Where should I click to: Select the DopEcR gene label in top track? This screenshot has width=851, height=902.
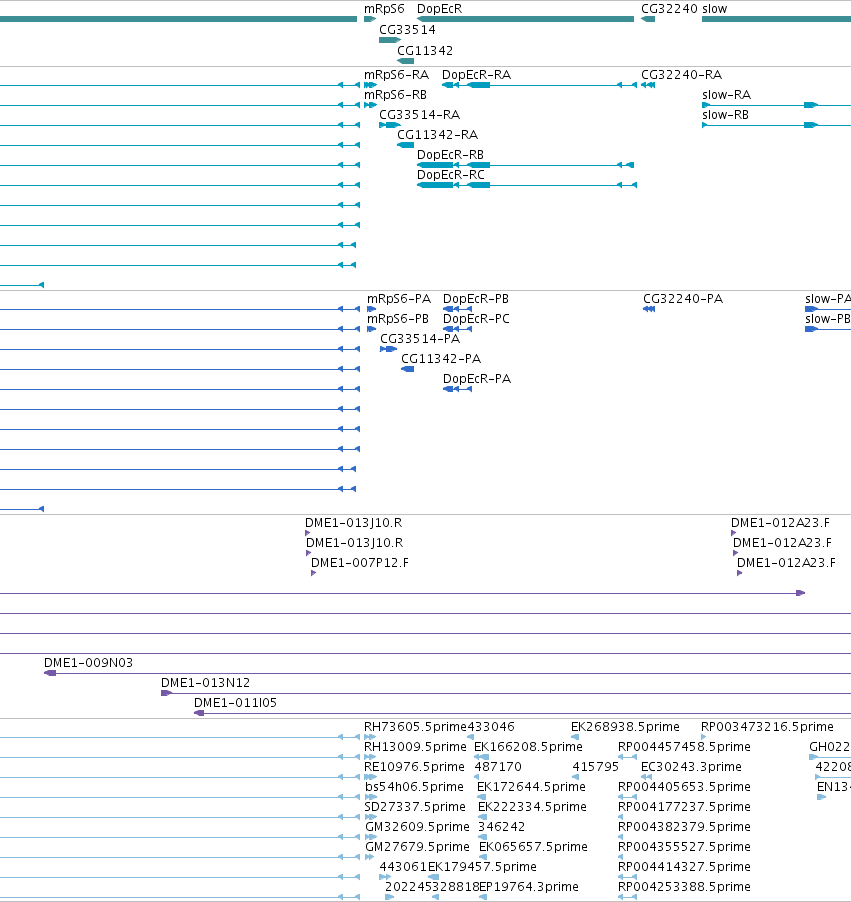(439, 9)
